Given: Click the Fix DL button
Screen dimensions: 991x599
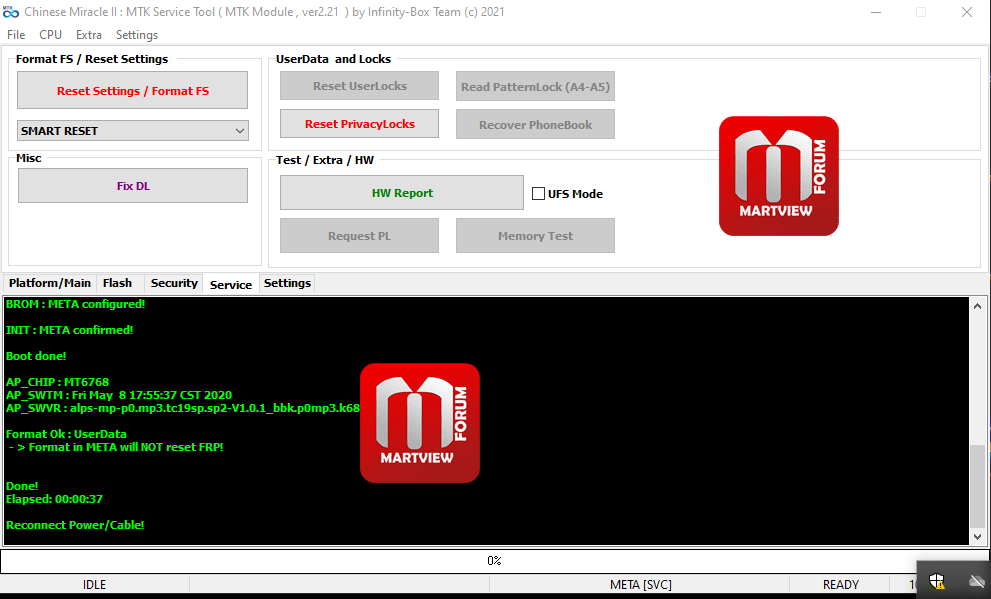Looking at the screenshot, I should coord(133,186).
